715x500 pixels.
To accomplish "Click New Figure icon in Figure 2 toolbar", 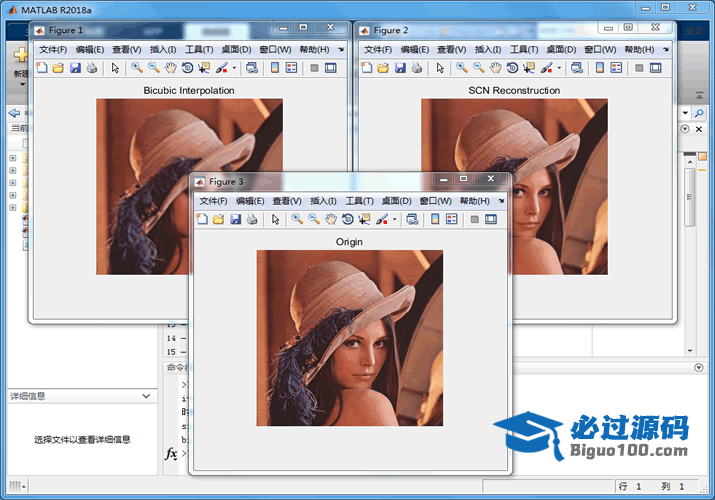I will coord(367,68).
